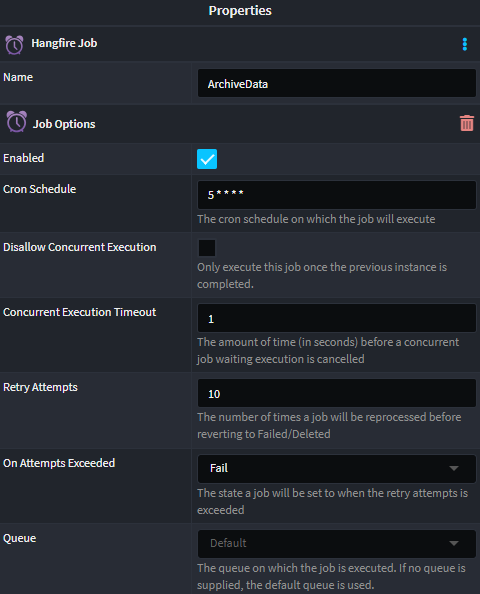Viewport: 480px width, 594px height.
Task: Uncheck the Enabled checkbox
Action: 207,159
